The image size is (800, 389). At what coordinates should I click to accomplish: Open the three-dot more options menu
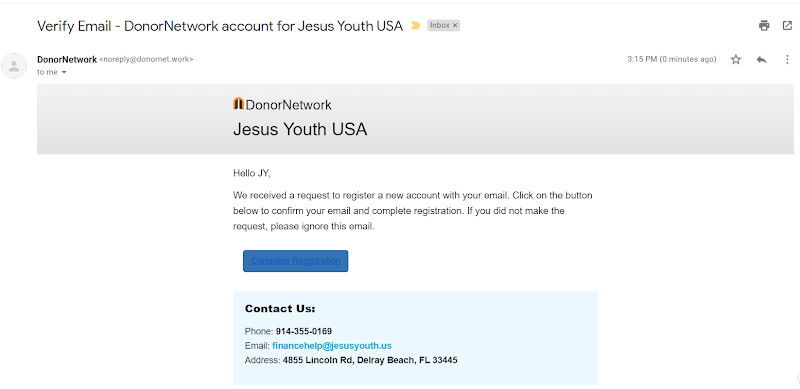[787, 60]
